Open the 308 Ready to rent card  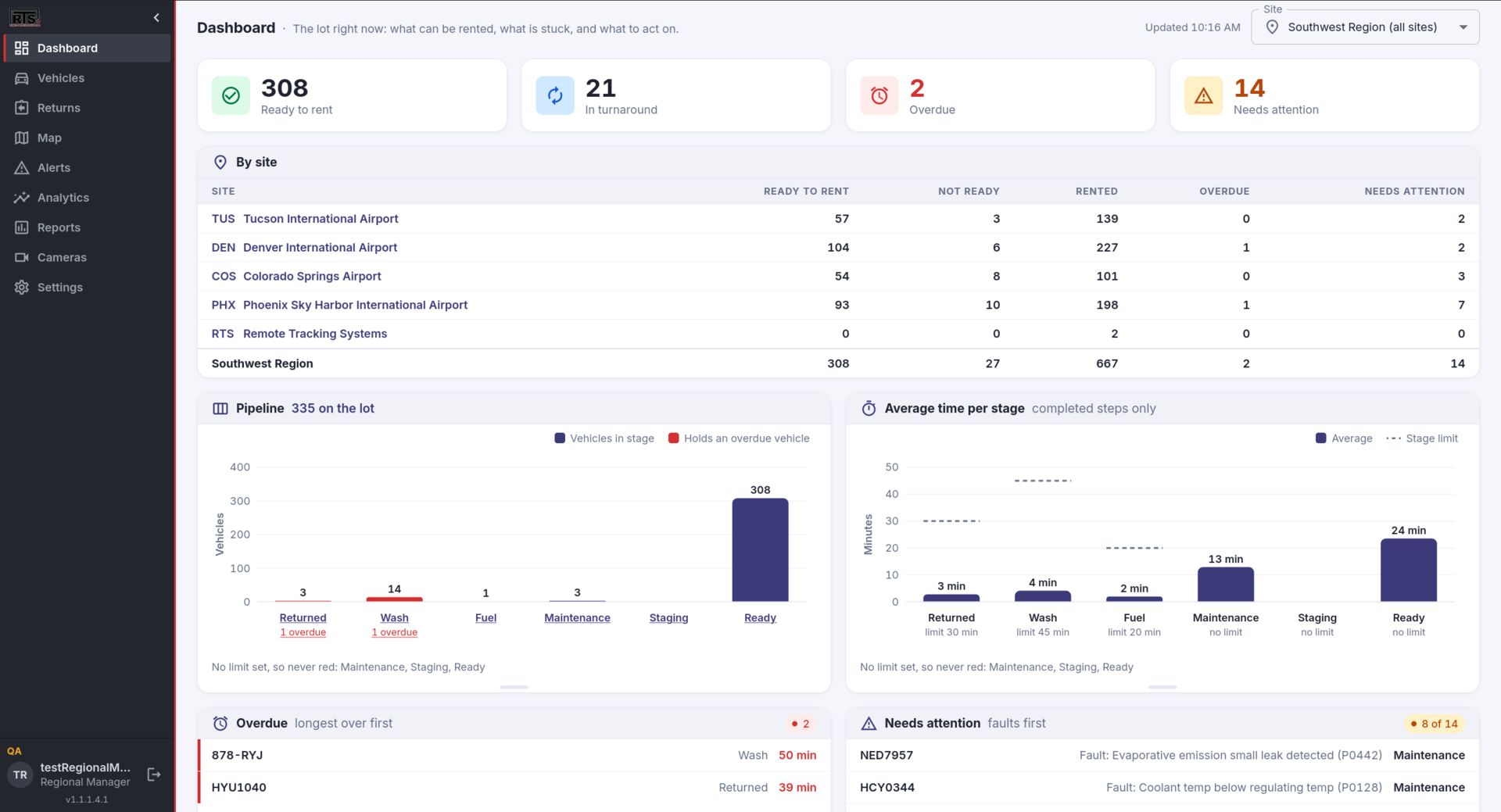click(x=352, y=95)
